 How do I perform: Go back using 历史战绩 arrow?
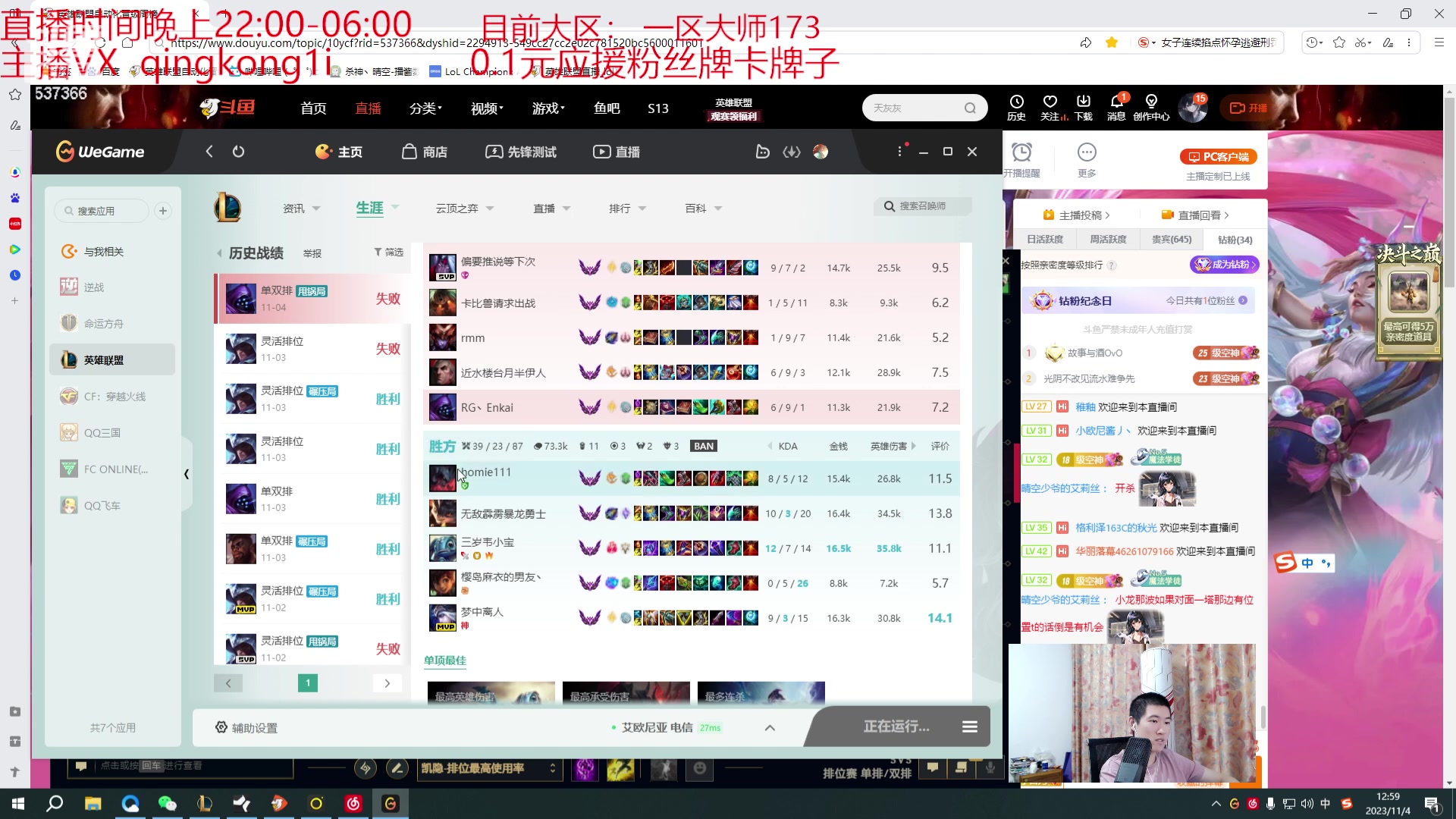pos(220,253)
